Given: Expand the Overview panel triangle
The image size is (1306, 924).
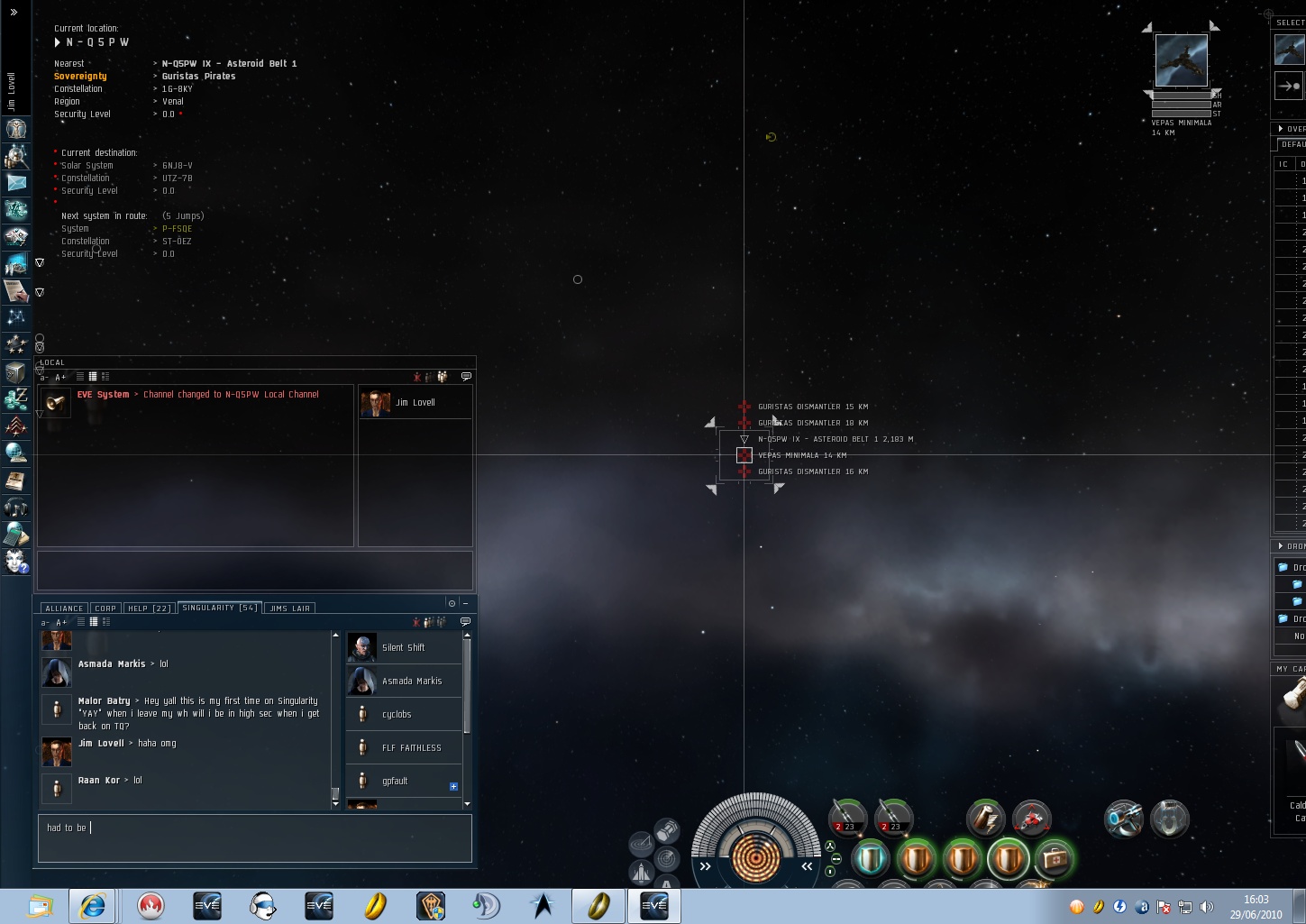Looking at the screenshot, I should pos(1281,129).
